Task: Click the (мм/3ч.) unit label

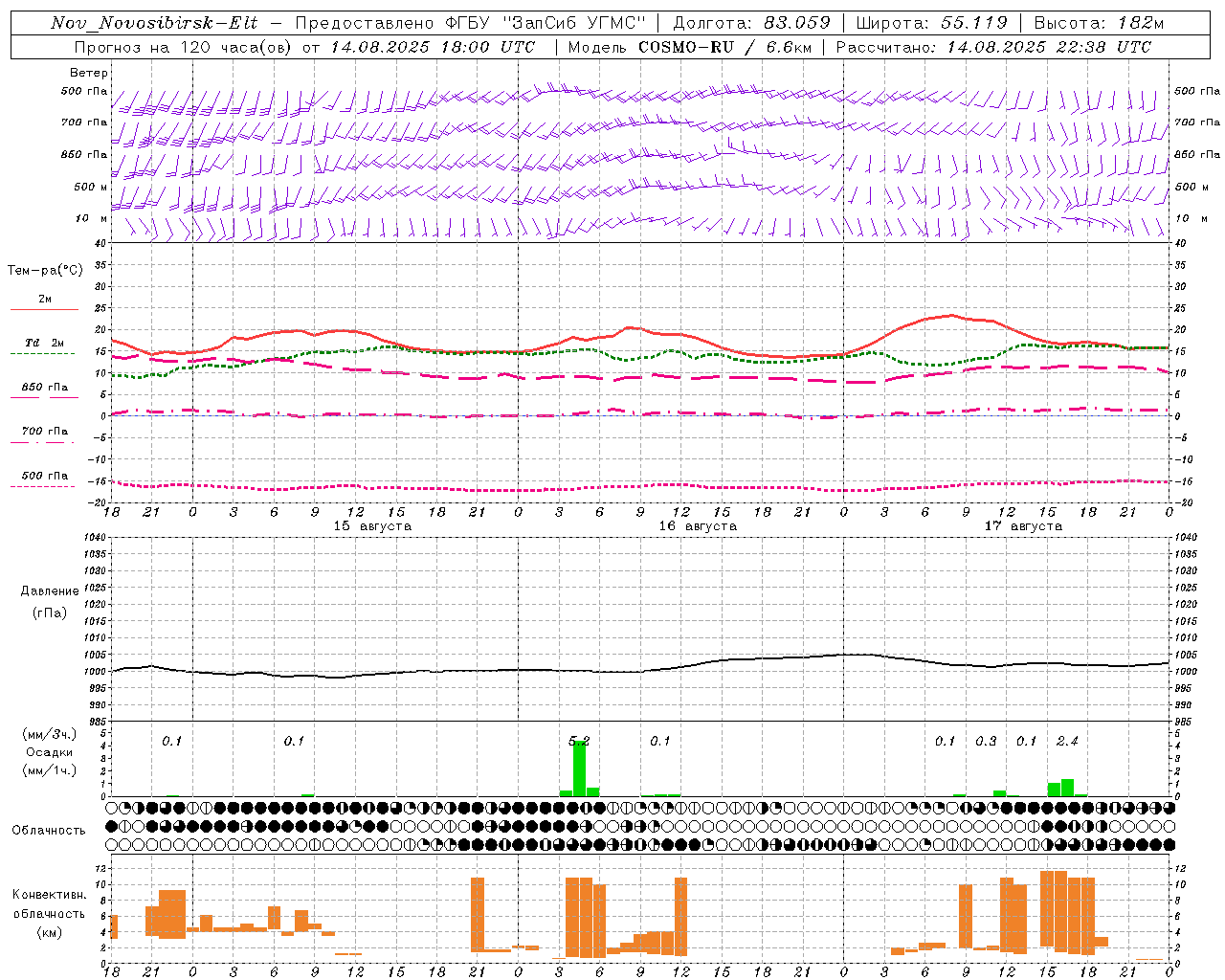Action: [x=50, y=734]
